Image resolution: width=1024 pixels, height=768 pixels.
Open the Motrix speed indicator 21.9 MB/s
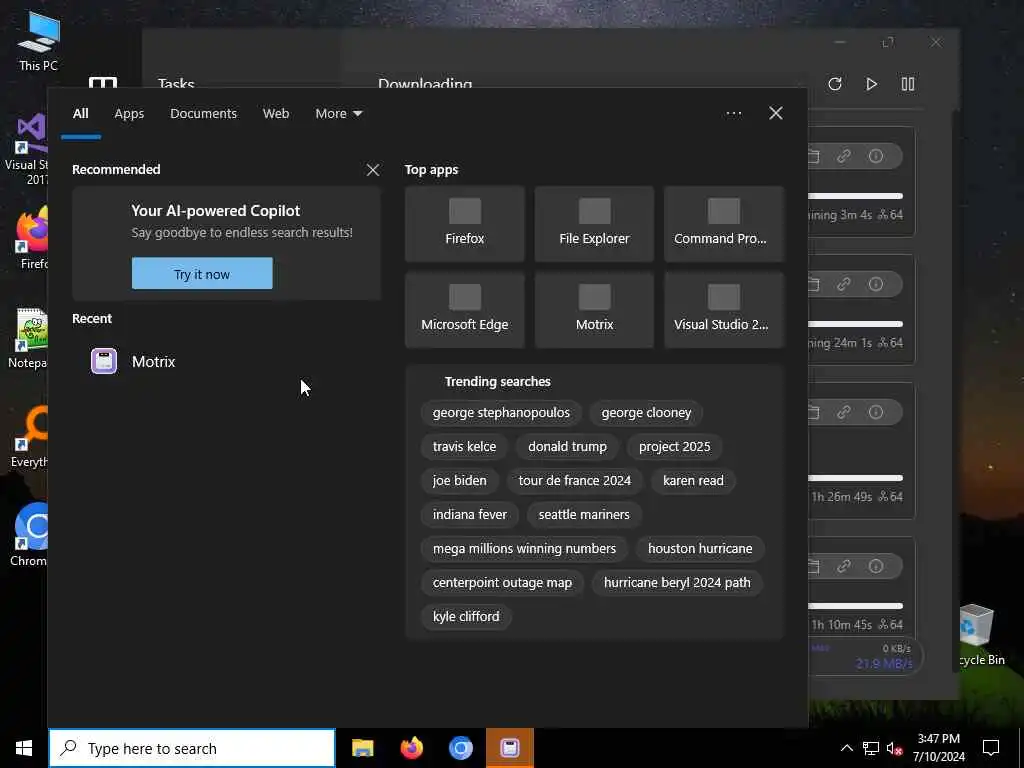tap(865, 656)
